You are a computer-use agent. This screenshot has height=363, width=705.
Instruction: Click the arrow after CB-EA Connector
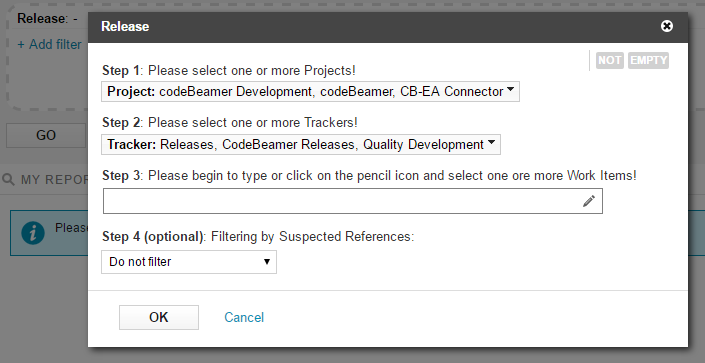coord(510,90)
